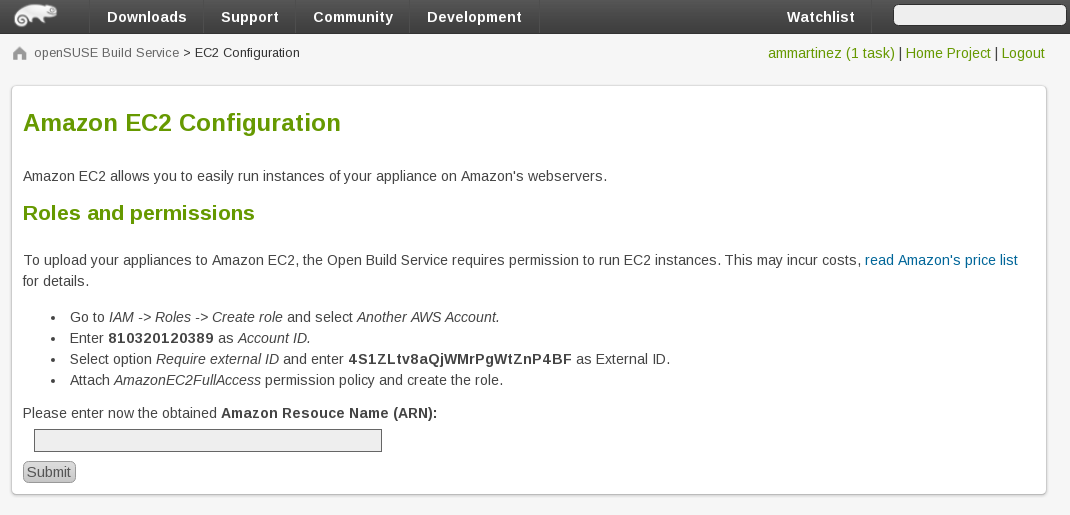Click the AmazonEC2FullAccess policy text
Image resolution: width=1070 pixels, height=515 pixels.
click(187, 380)
